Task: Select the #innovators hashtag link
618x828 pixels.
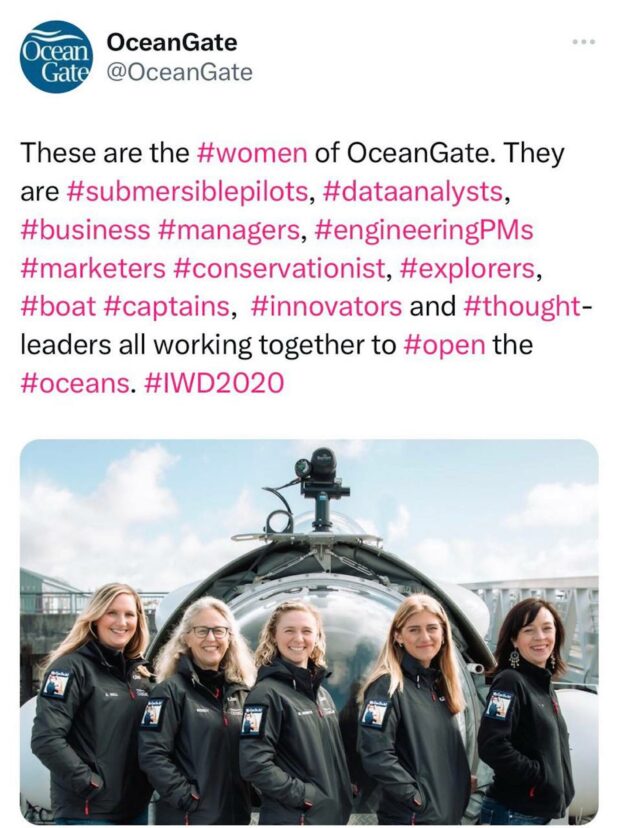Action: (x=327, y=306)
